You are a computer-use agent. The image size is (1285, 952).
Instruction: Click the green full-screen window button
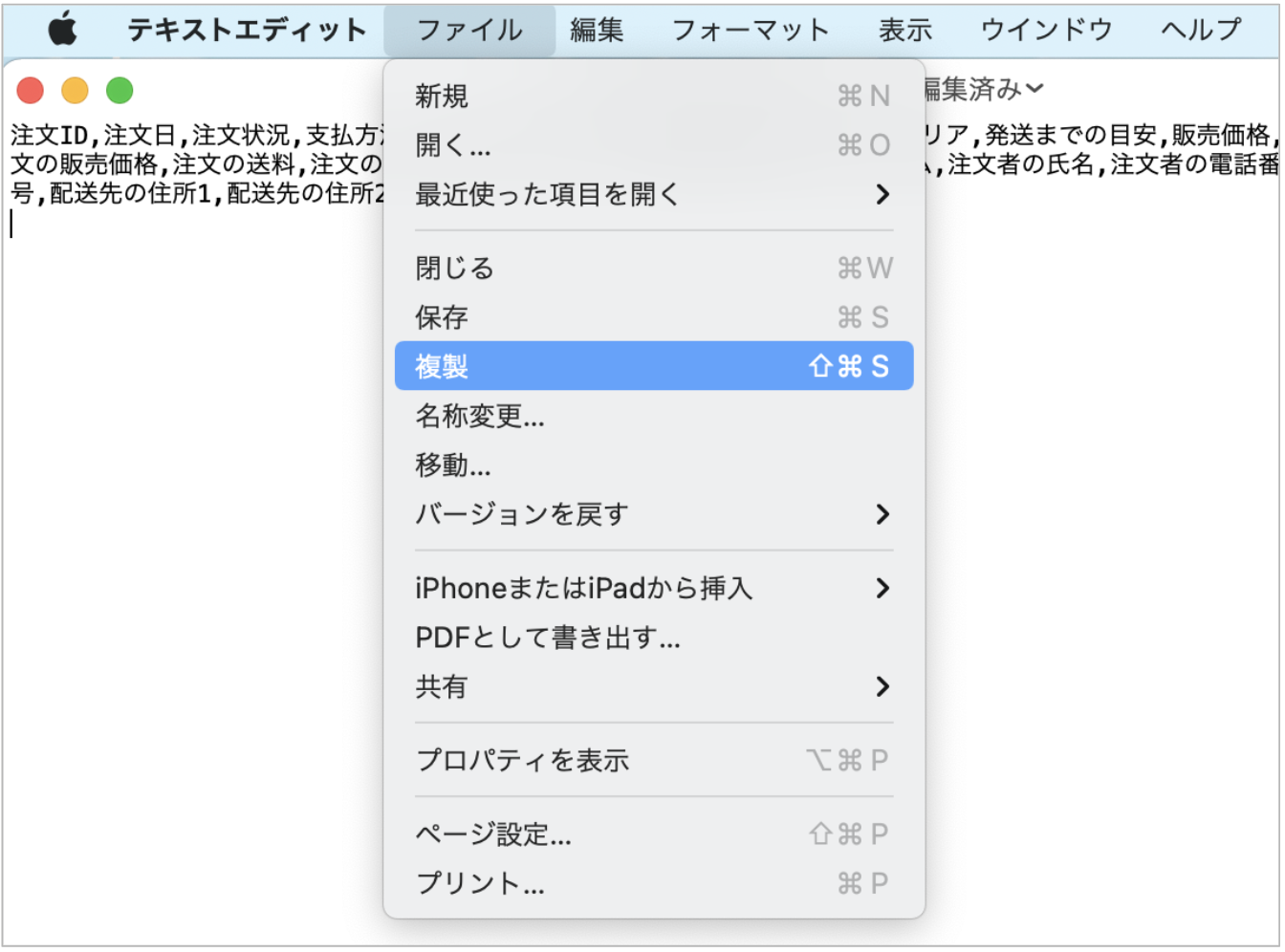pos(120,91)
